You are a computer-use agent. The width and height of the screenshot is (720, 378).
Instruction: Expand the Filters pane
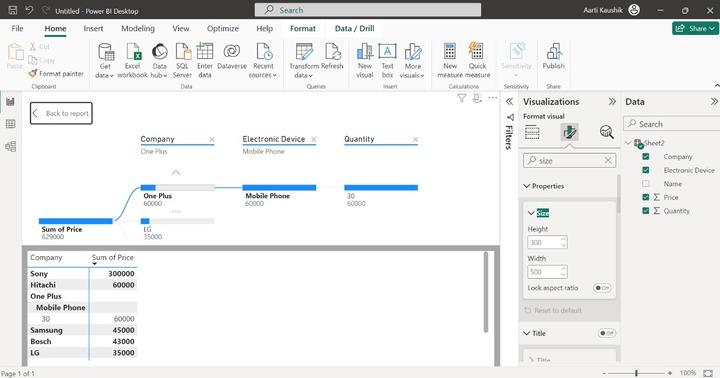tap(509, 102)
